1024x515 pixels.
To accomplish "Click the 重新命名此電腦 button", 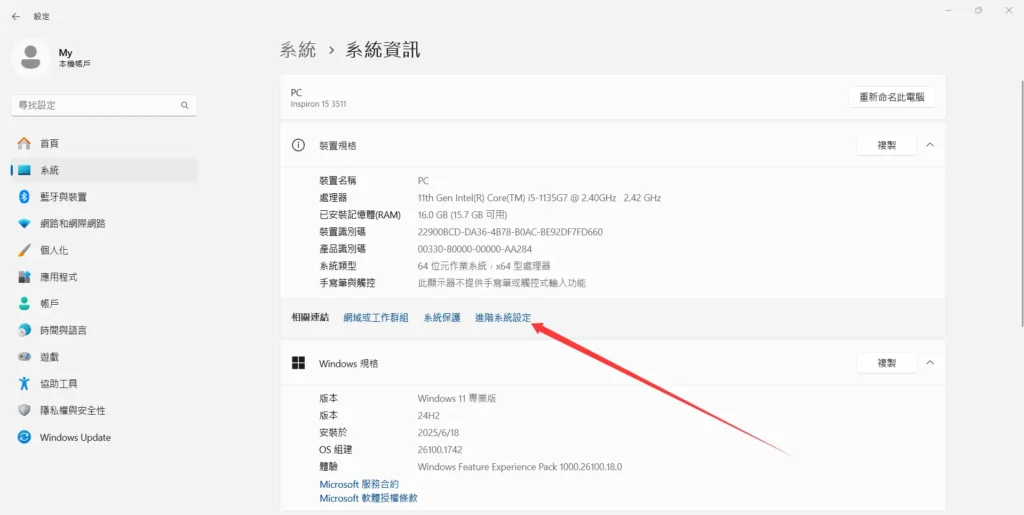I will (x=891, y=97).
